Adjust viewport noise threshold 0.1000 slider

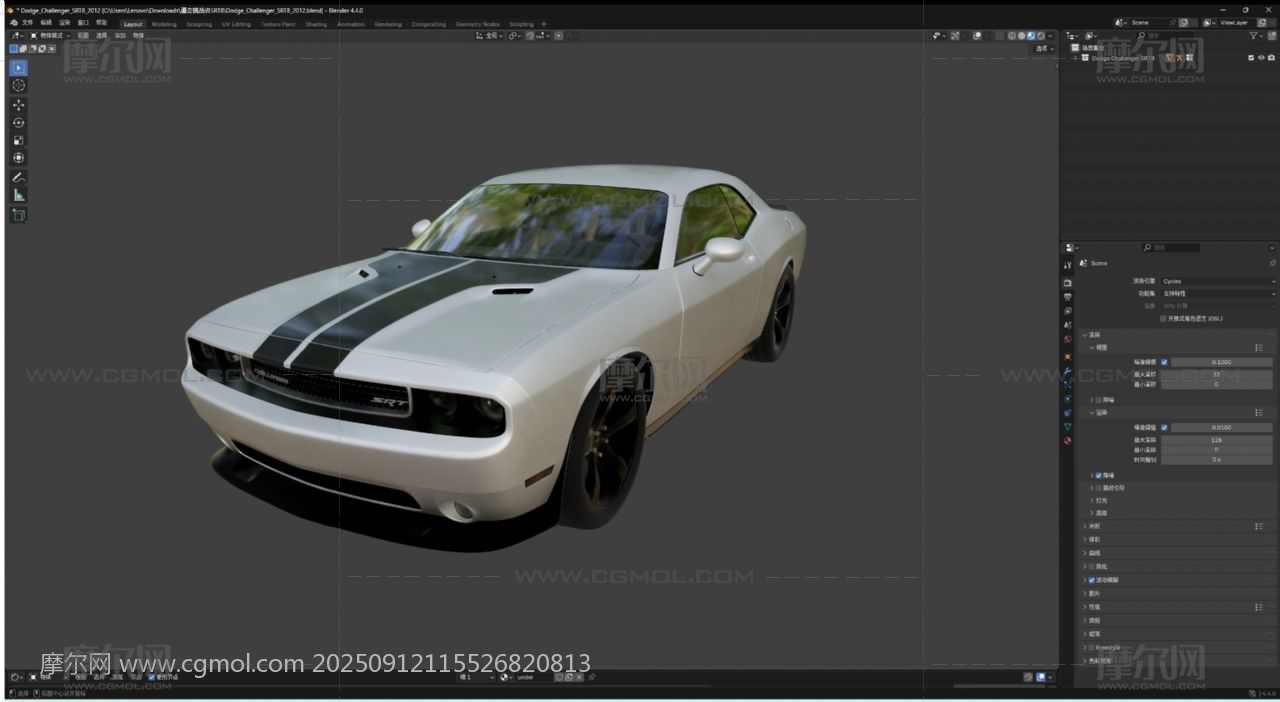1221,362
